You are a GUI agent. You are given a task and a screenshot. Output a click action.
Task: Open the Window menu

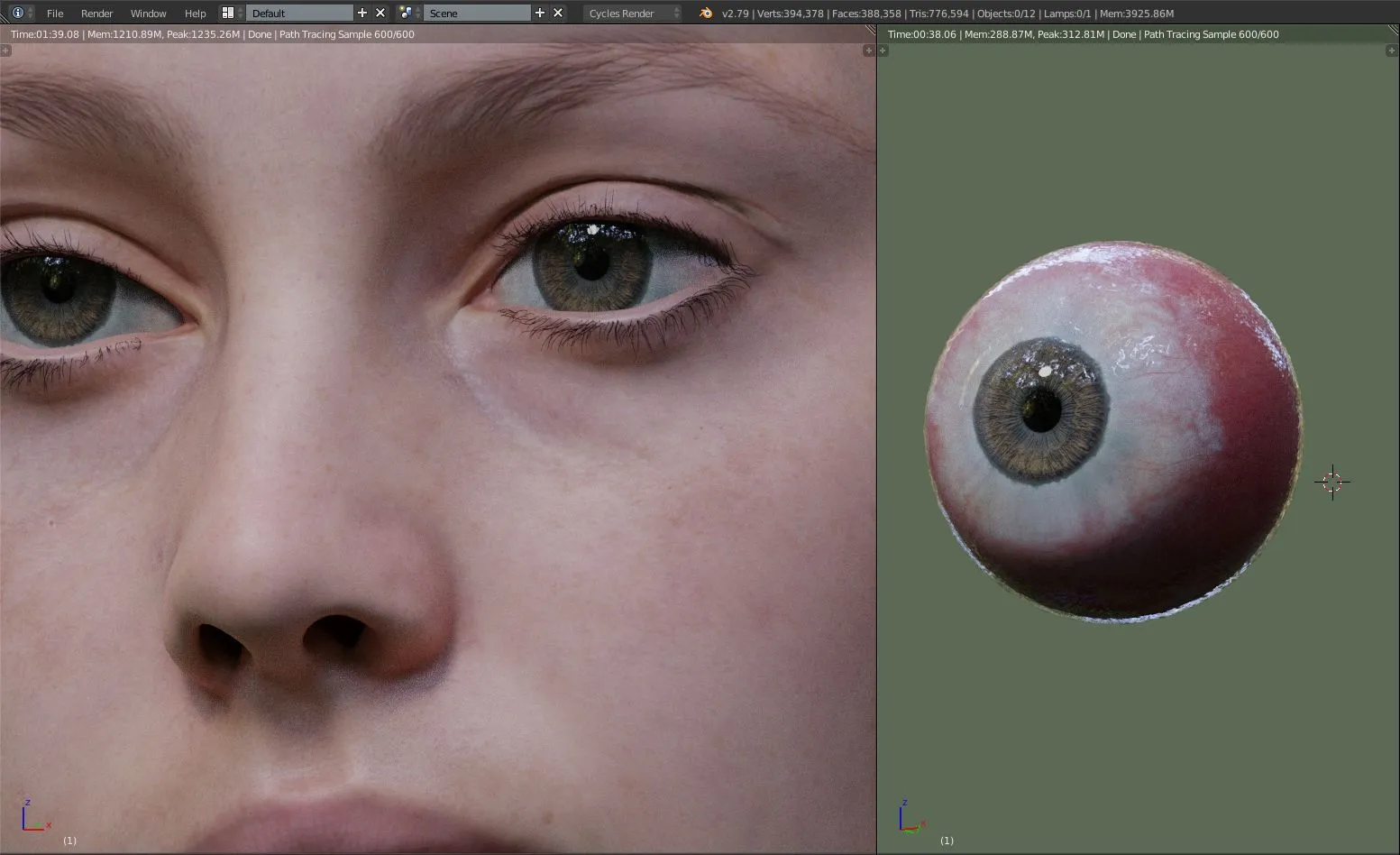tap(148, 14)
